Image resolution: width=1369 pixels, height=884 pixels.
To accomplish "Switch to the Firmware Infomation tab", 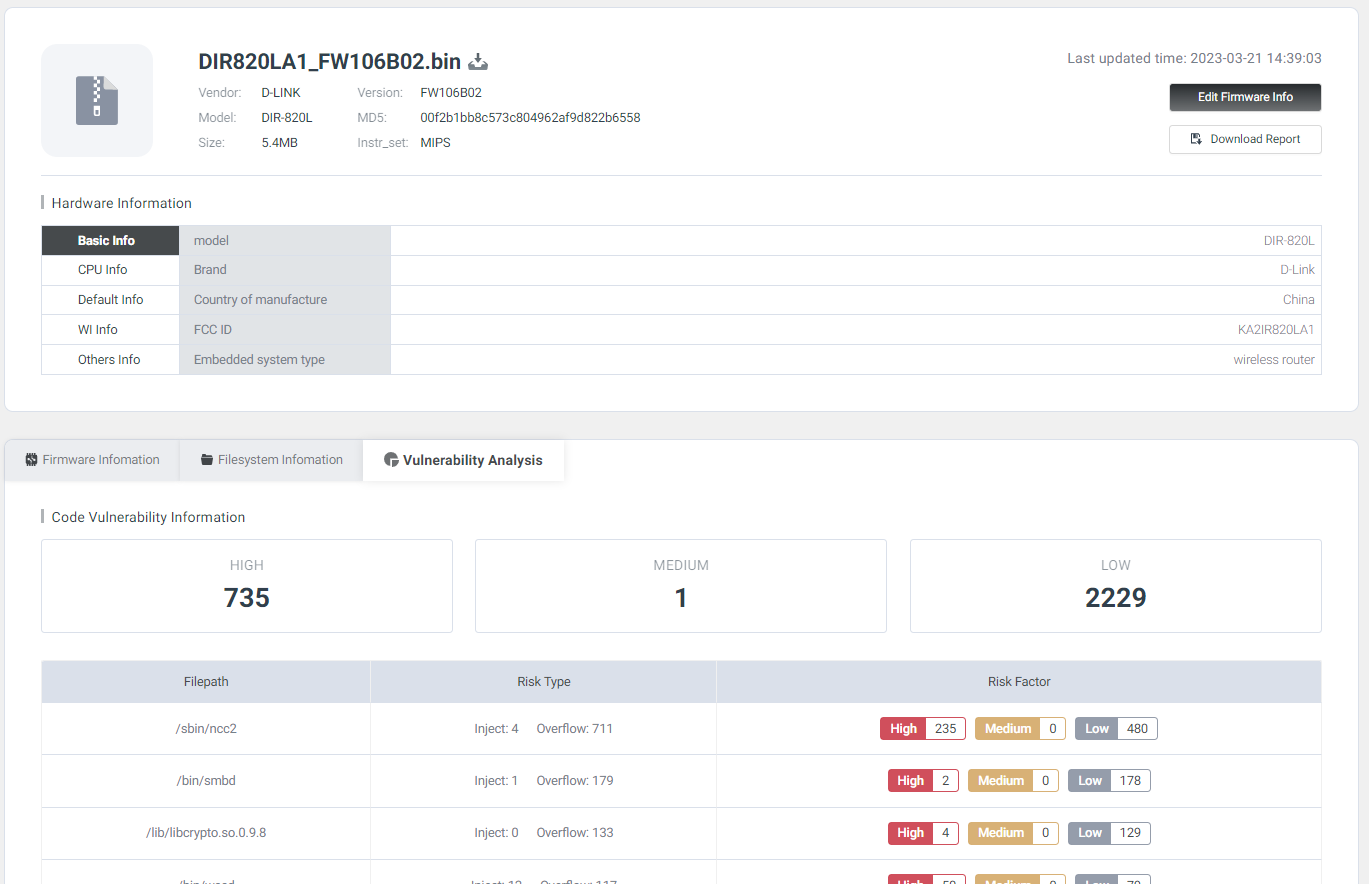I will pos(92,460).
